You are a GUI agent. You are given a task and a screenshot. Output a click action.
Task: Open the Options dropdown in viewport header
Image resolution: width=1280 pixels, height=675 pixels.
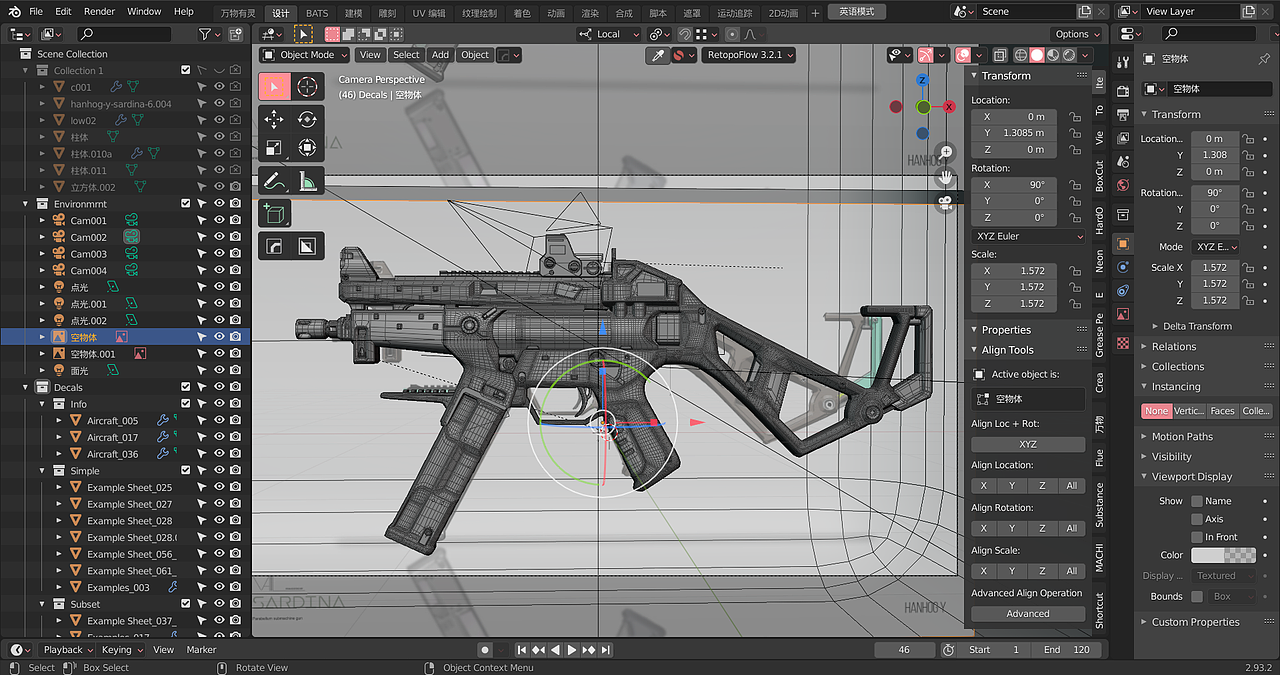click(x=1078, y=34)
